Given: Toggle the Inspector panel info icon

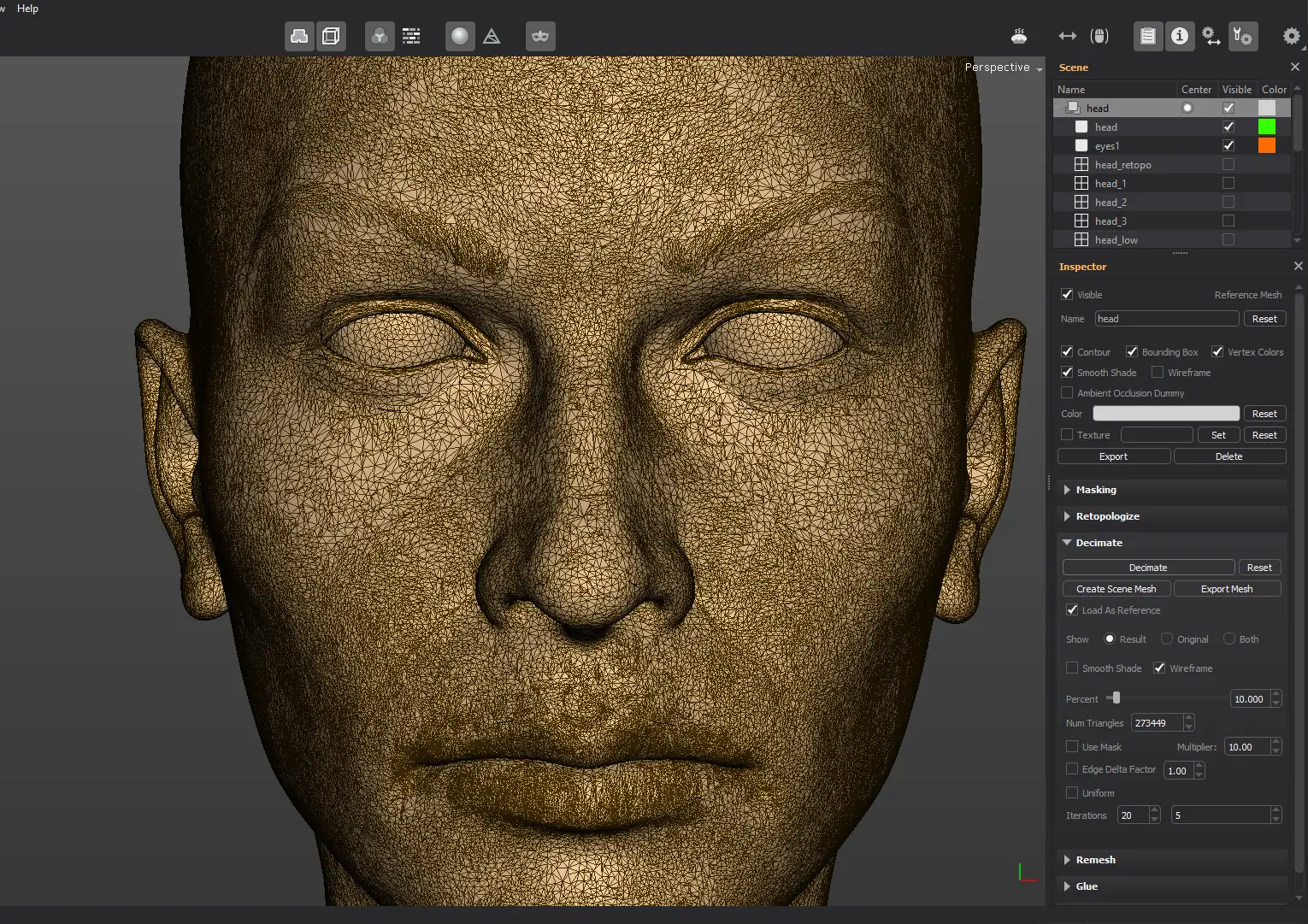Looking at the screenshot, I should 1180,37.
